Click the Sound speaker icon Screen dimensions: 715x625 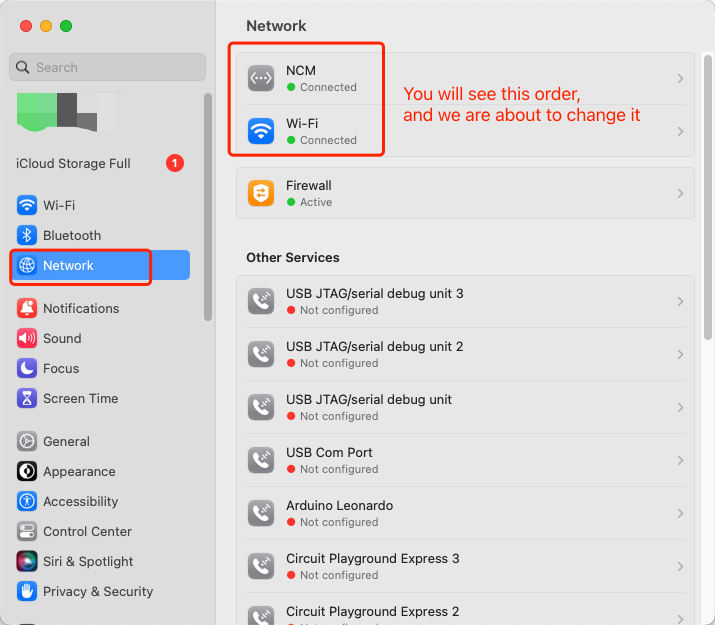tap(27, 338)
